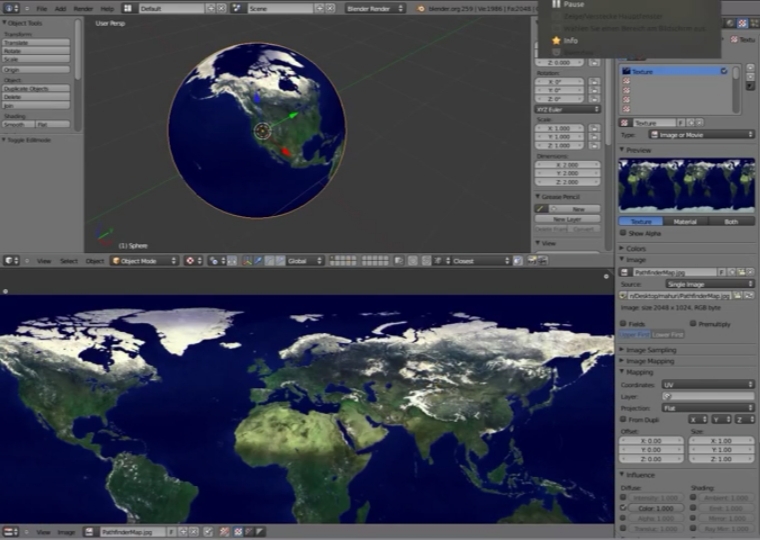
Task: Open the Flat projection dropdown
Action: click(x=708, y=408)
